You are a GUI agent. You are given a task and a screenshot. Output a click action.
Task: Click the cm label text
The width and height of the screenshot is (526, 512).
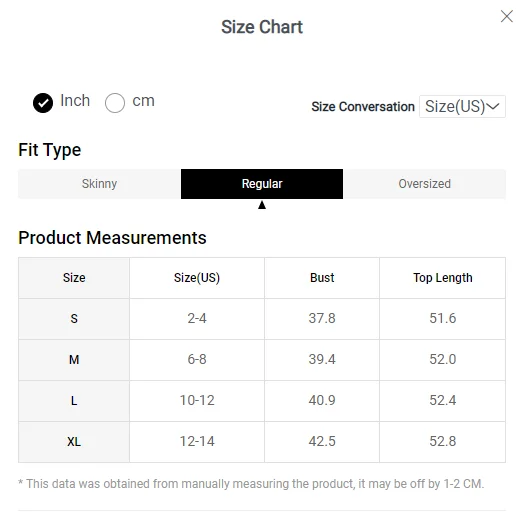[x=143, y=101]
